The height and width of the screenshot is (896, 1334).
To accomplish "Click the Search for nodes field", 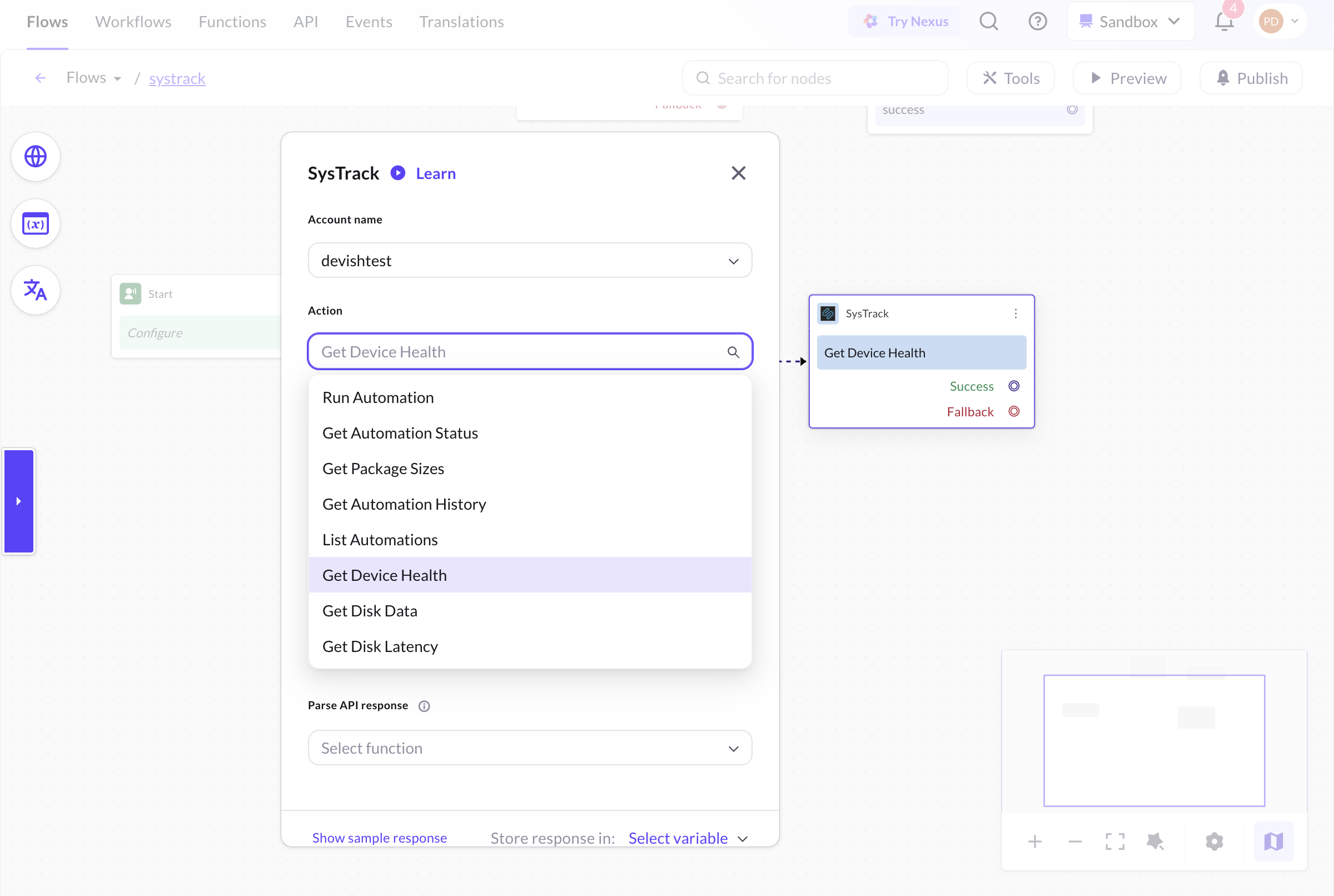I will (x=815, y=78).
